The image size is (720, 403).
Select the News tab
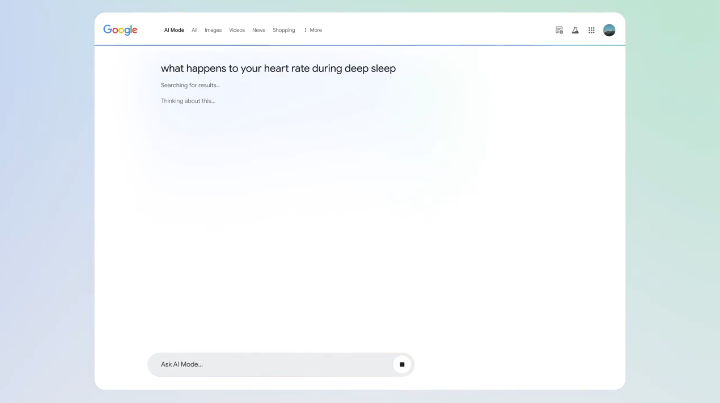(x=259, y=30)
